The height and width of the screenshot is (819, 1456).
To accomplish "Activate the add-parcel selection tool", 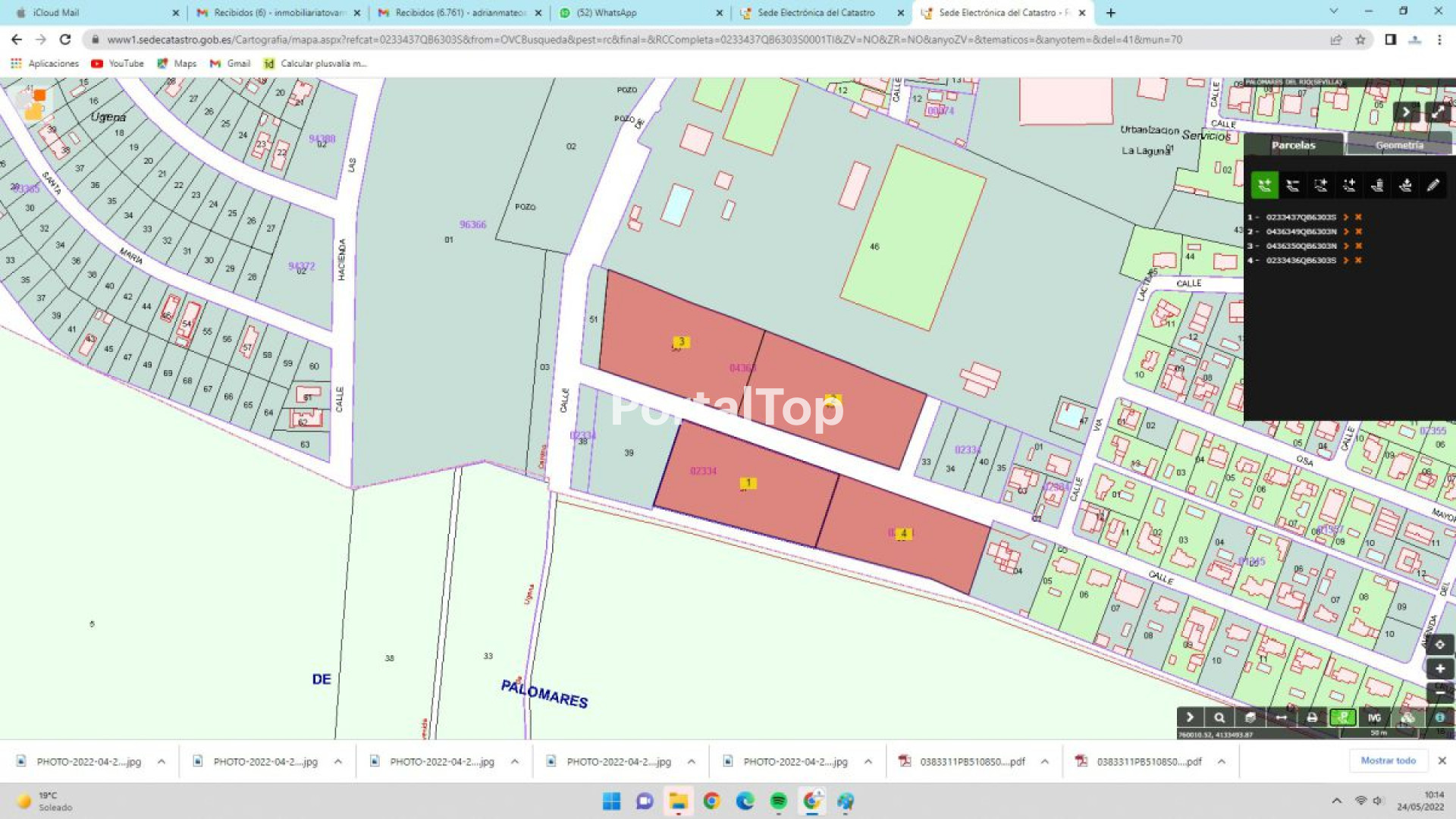I will 1264,185.
